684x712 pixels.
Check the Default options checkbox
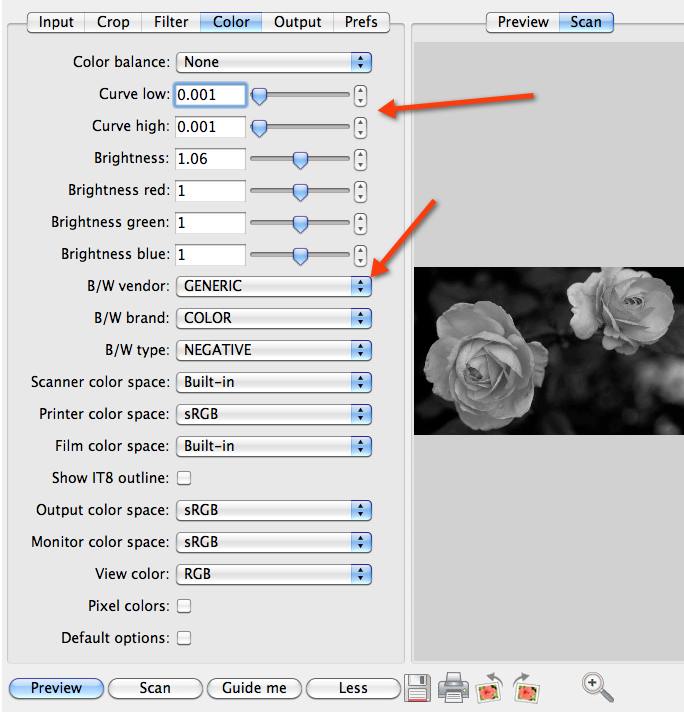coord(184,638)
